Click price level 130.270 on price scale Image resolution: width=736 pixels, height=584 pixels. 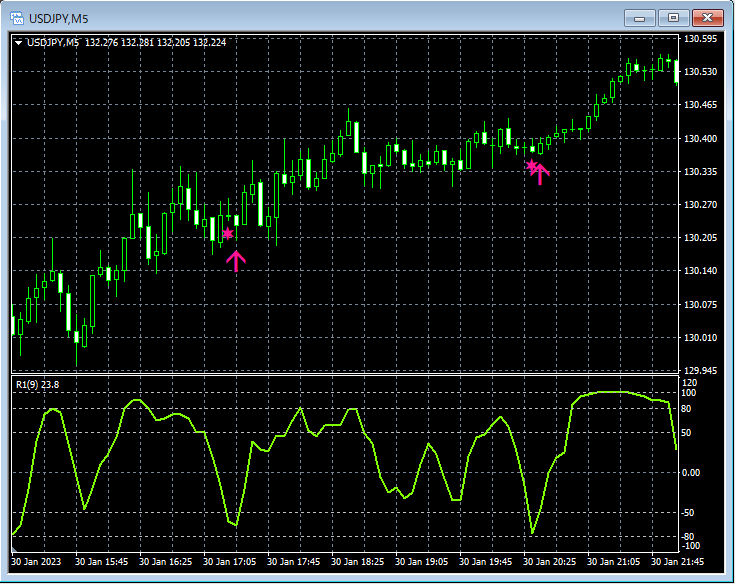coord(700,205)
